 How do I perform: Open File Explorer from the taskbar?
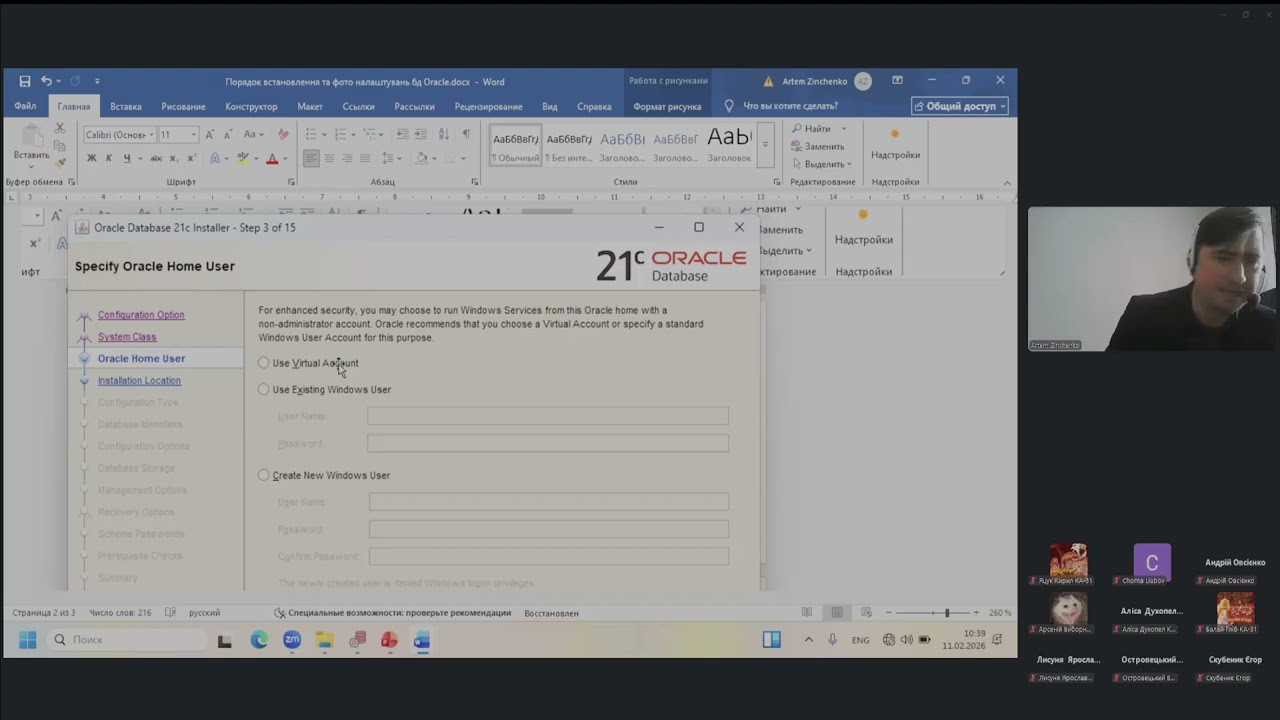324,640
